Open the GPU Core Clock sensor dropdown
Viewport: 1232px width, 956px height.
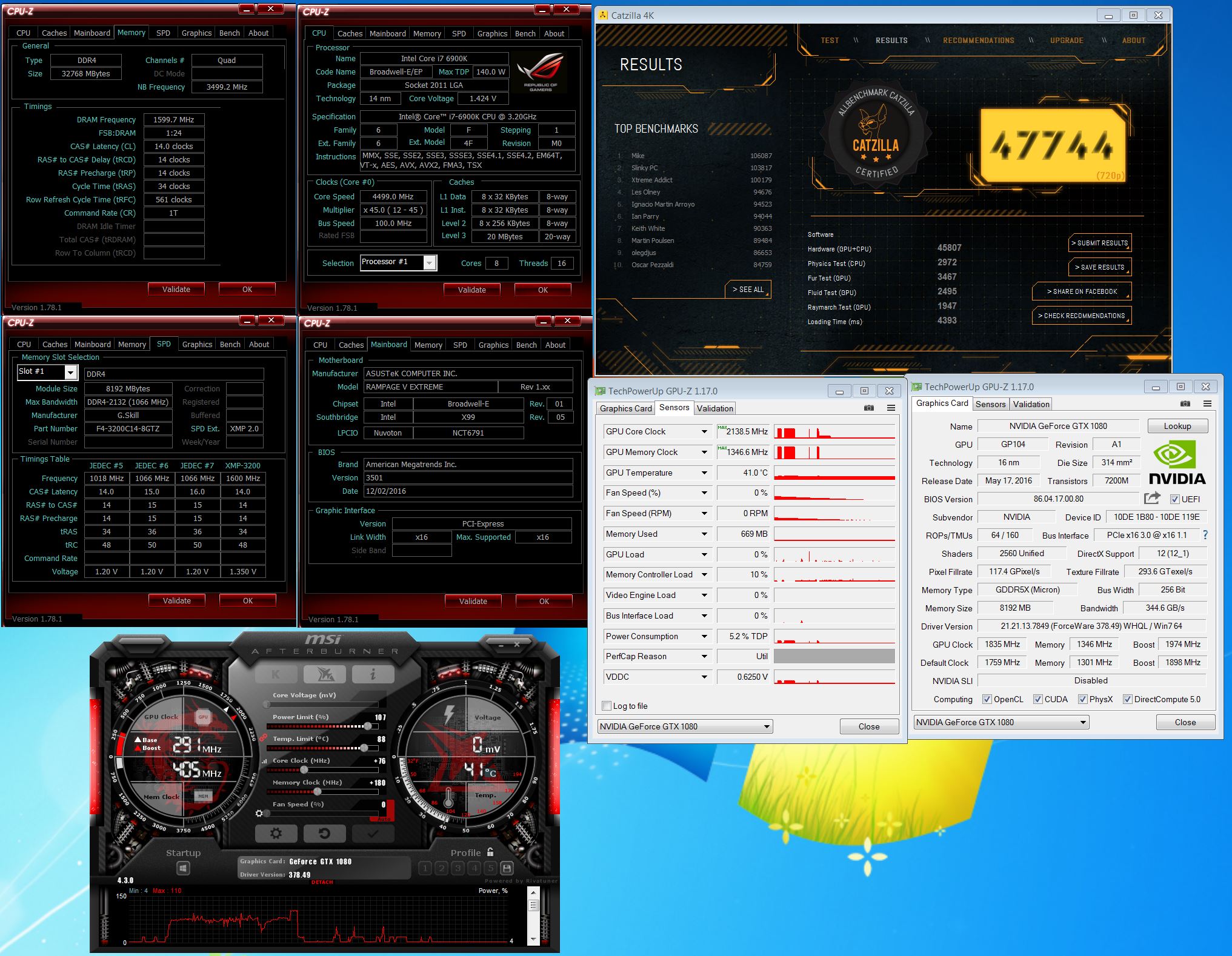(704, 431)
